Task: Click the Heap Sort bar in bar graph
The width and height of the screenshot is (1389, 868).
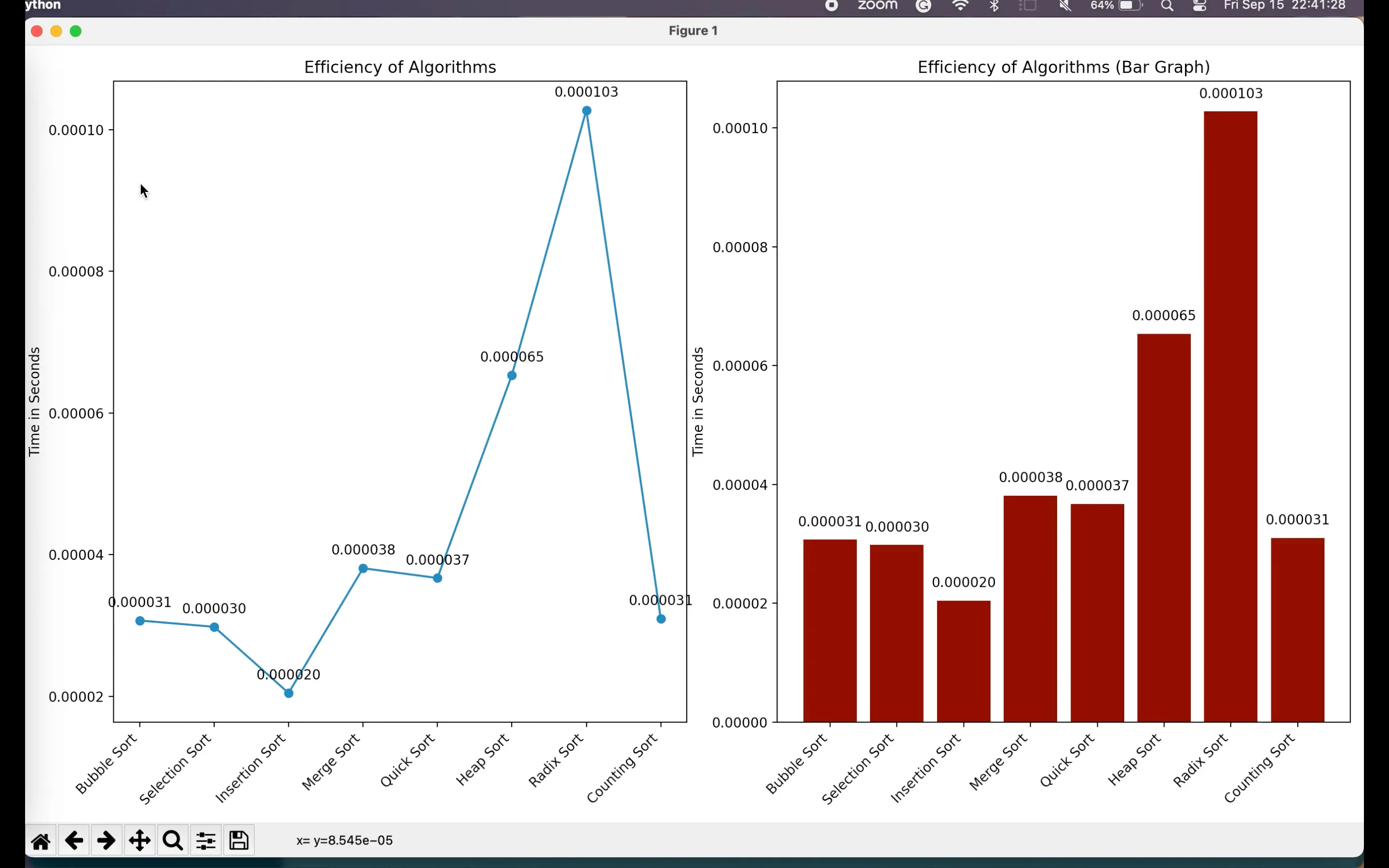Action: [1164, 528]
